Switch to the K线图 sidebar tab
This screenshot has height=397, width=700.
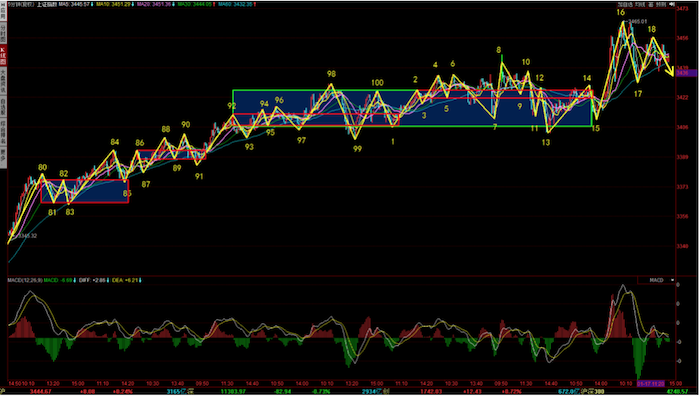point(3,55)
